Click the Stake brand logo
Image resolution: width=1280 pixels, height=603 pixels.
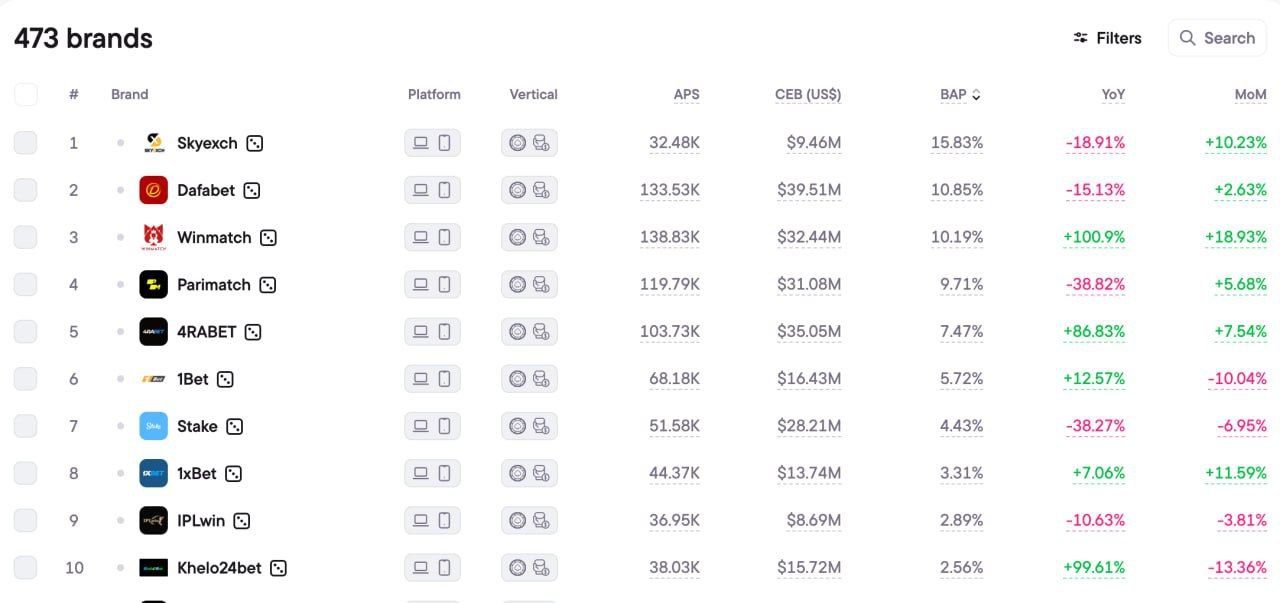coord(153,426)
